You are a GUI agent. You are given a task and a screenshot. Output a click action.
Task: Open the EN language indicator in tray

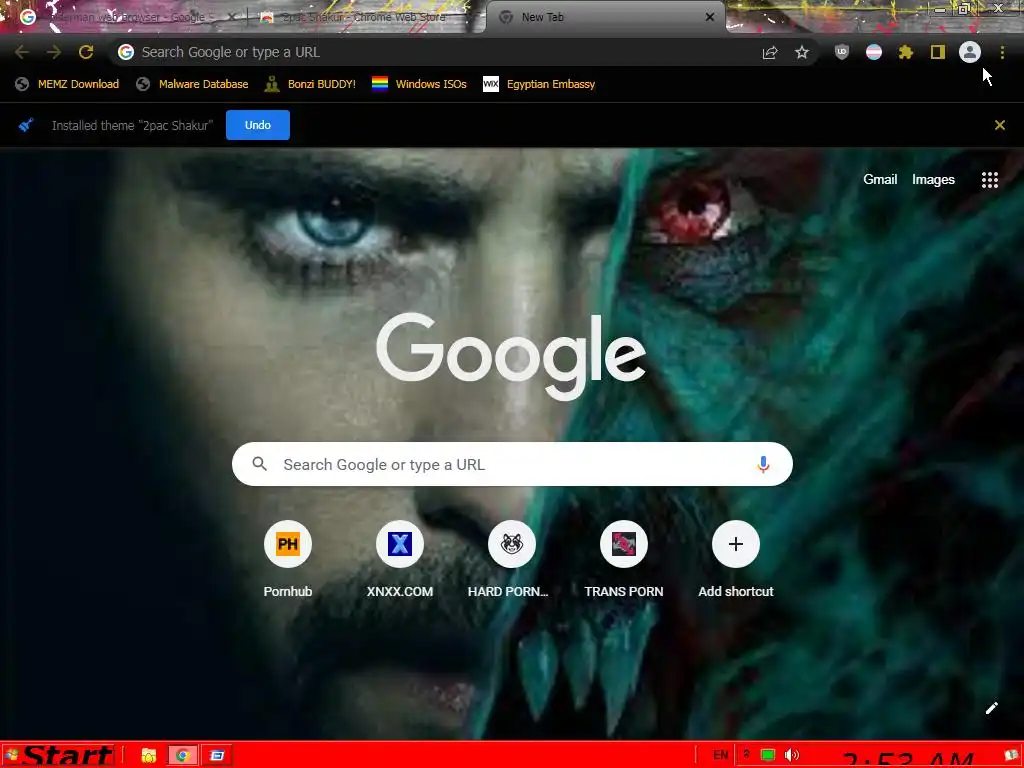720,755
